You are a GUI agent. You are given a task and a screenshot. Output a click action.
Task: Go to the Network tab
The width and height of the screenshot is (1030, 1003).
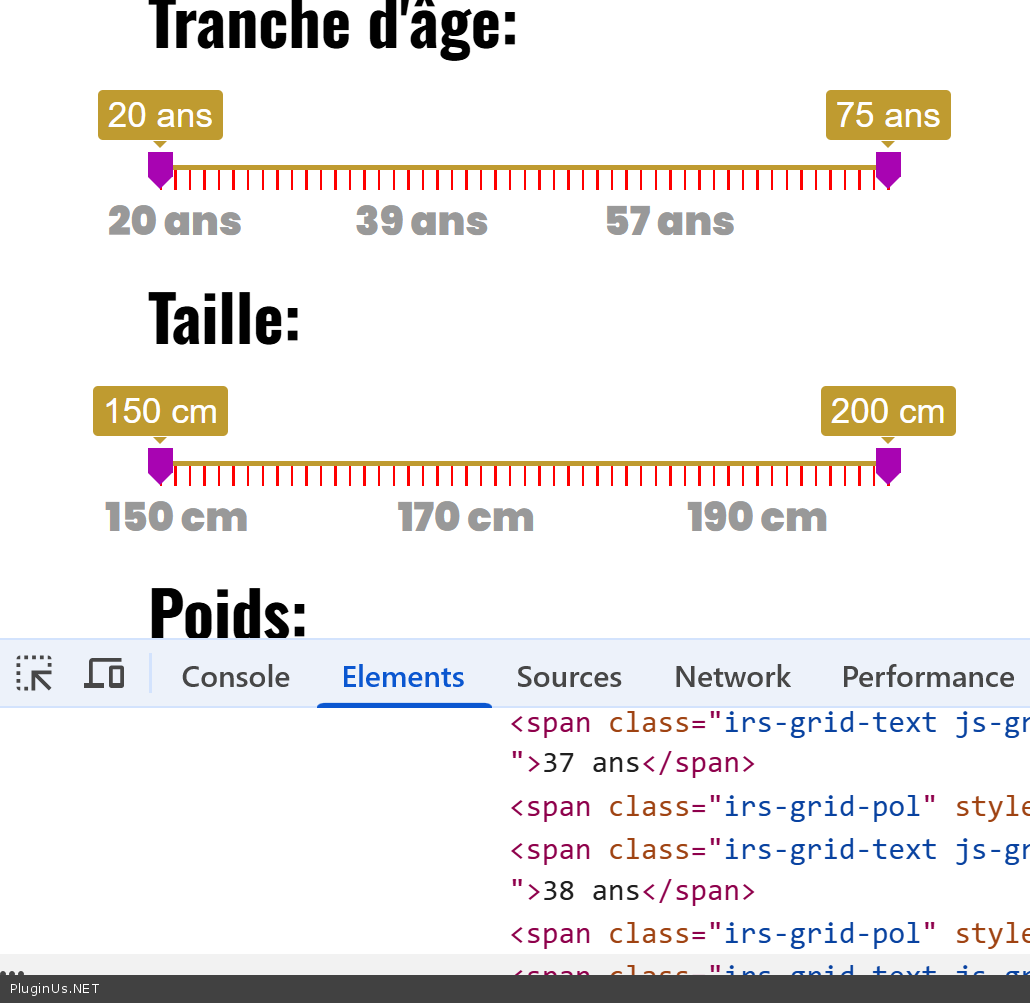tap(732, 677)
